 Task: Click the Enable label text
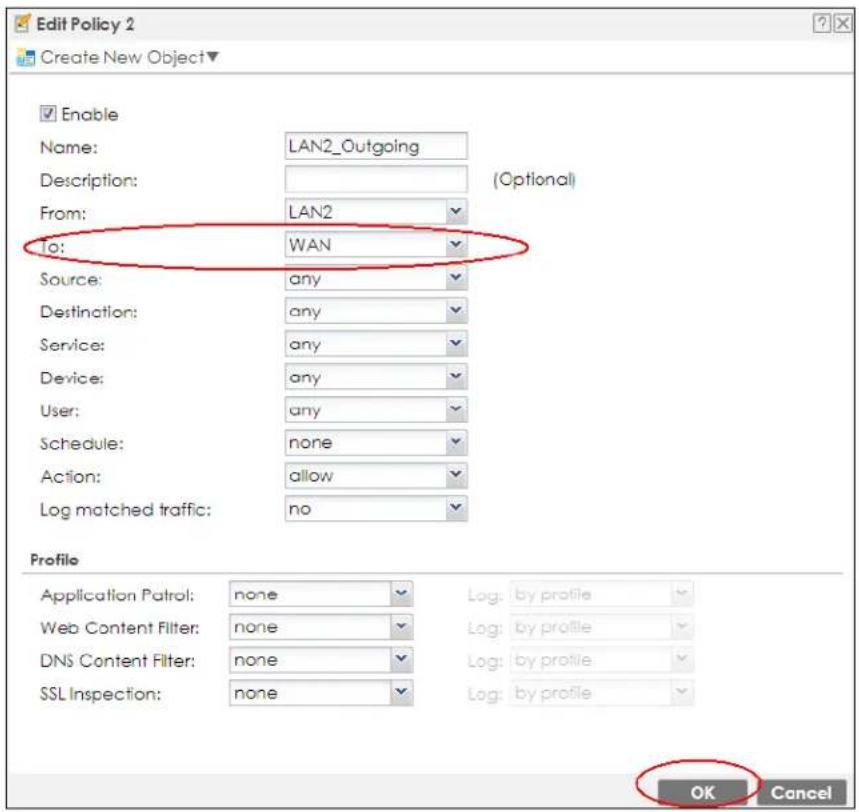[x=90, y=114]
